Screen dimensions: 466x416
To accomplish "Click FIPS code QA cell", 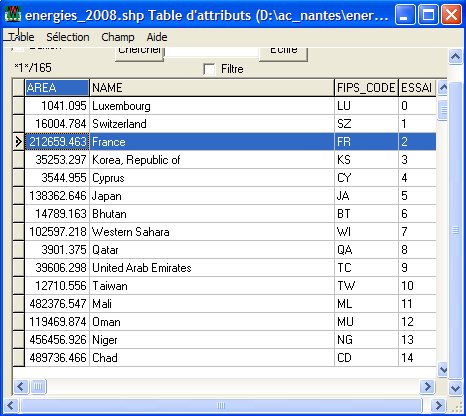I will click(x=366, y=250).
